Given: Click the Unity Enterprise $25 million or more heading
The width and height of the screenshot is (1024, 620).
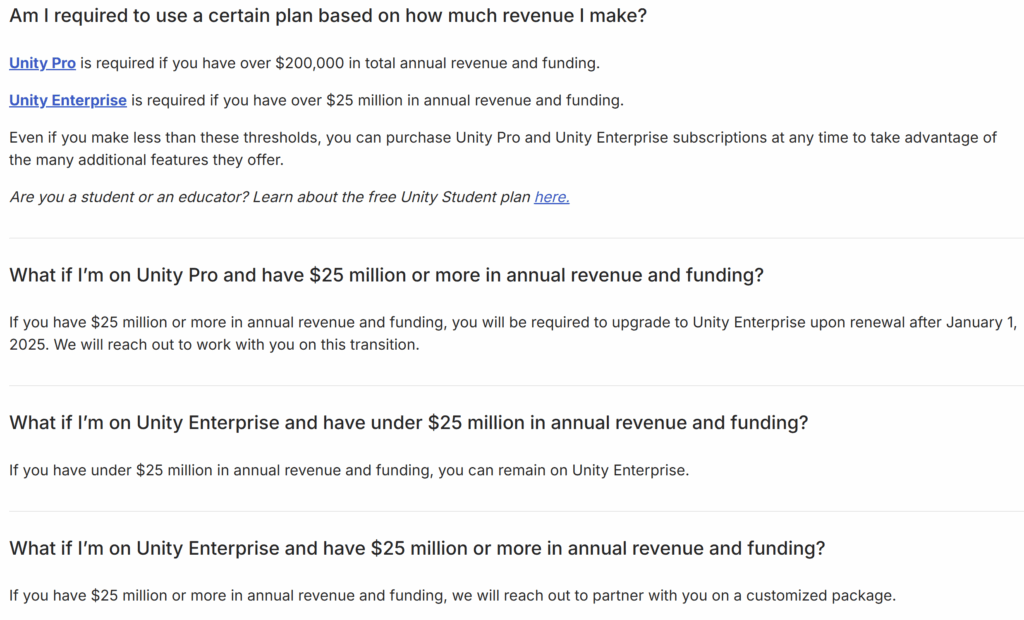Looking at the screenshot, I should (x=417, y=548).
